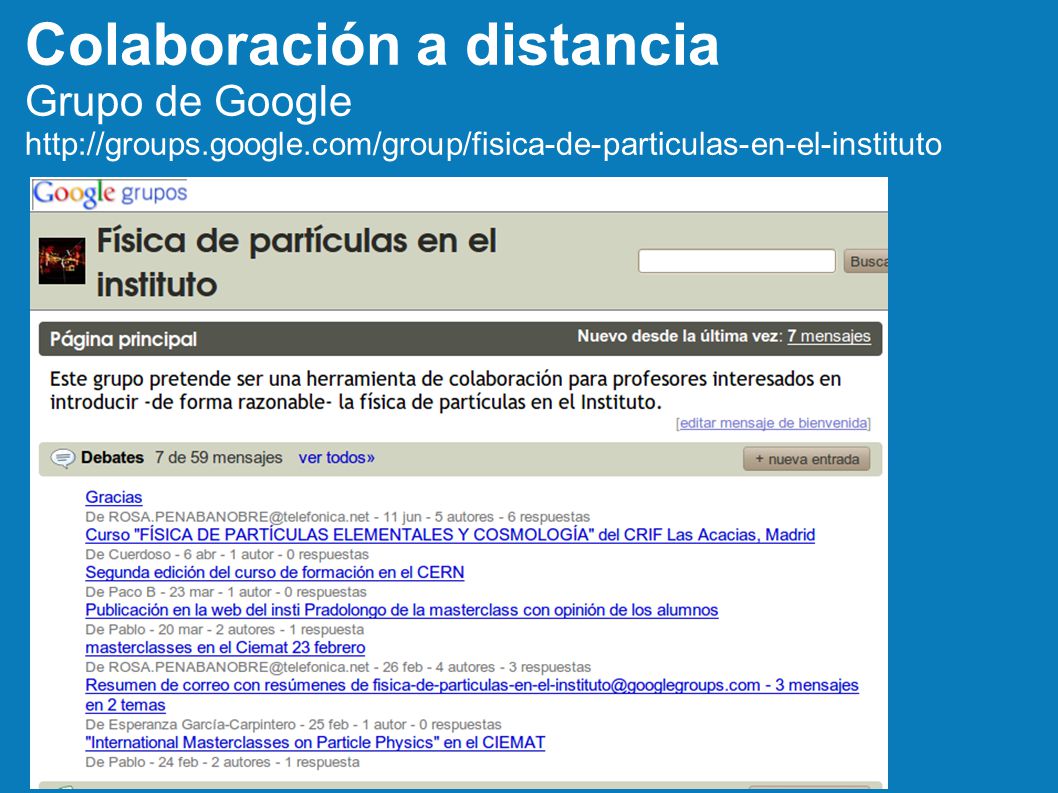Open the CRIF Las Acacias course thread
This screenshot has width=1058, height=793.
(450, 535)
